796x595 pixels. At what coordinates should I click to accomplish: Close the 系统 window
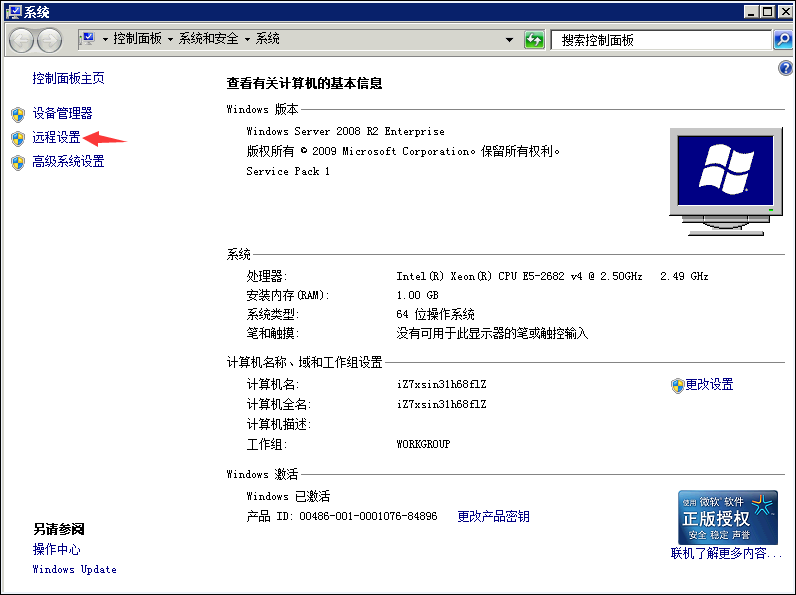(784, 11)
